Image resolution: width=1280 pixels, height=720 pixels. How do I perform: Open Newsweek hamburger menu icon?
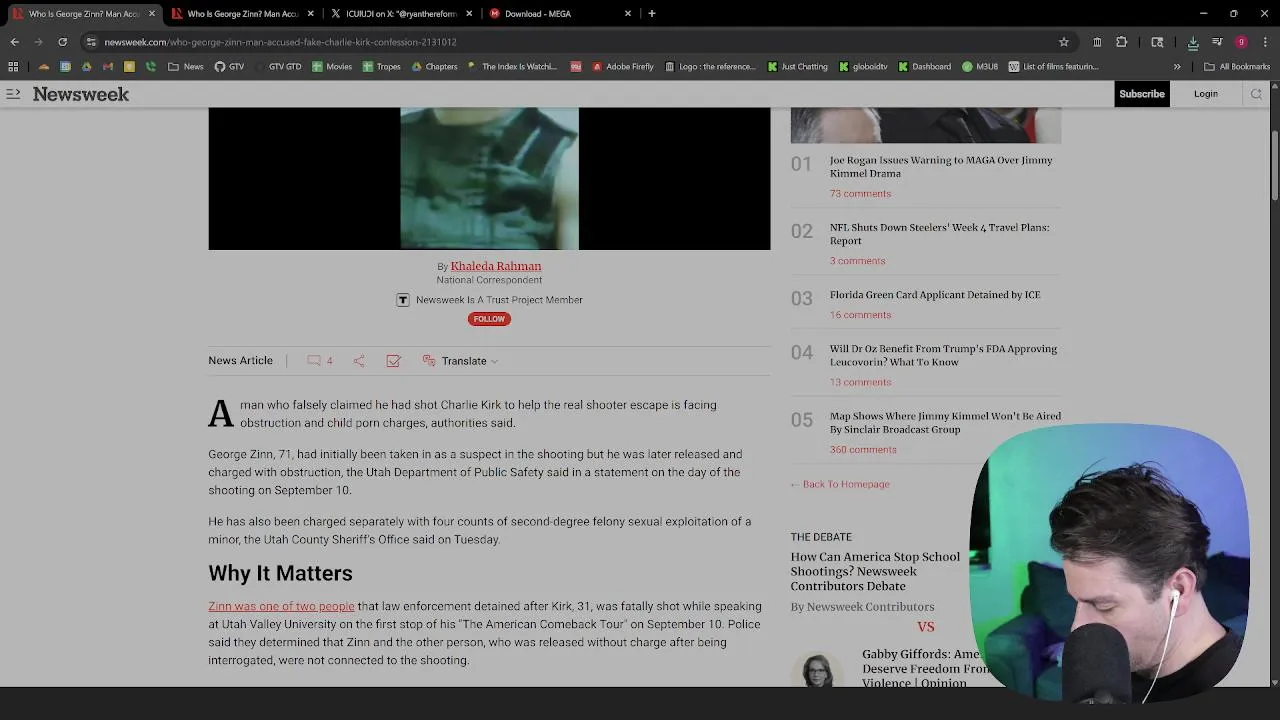pyautogui.click(x=13, y=94)
